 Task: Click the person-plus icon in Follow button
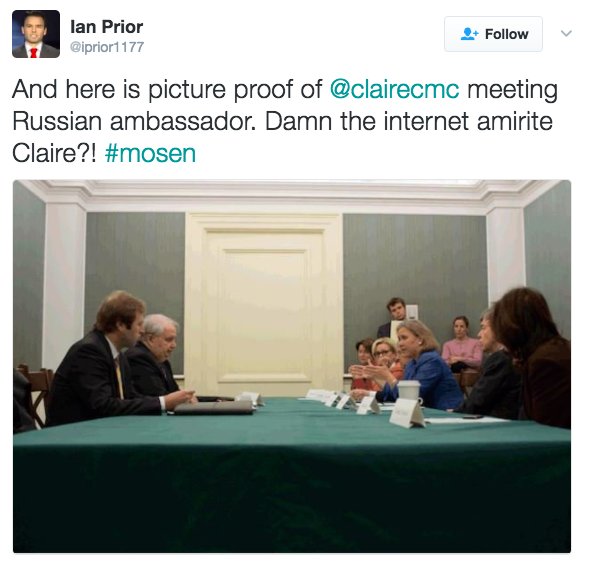(470, 34)
